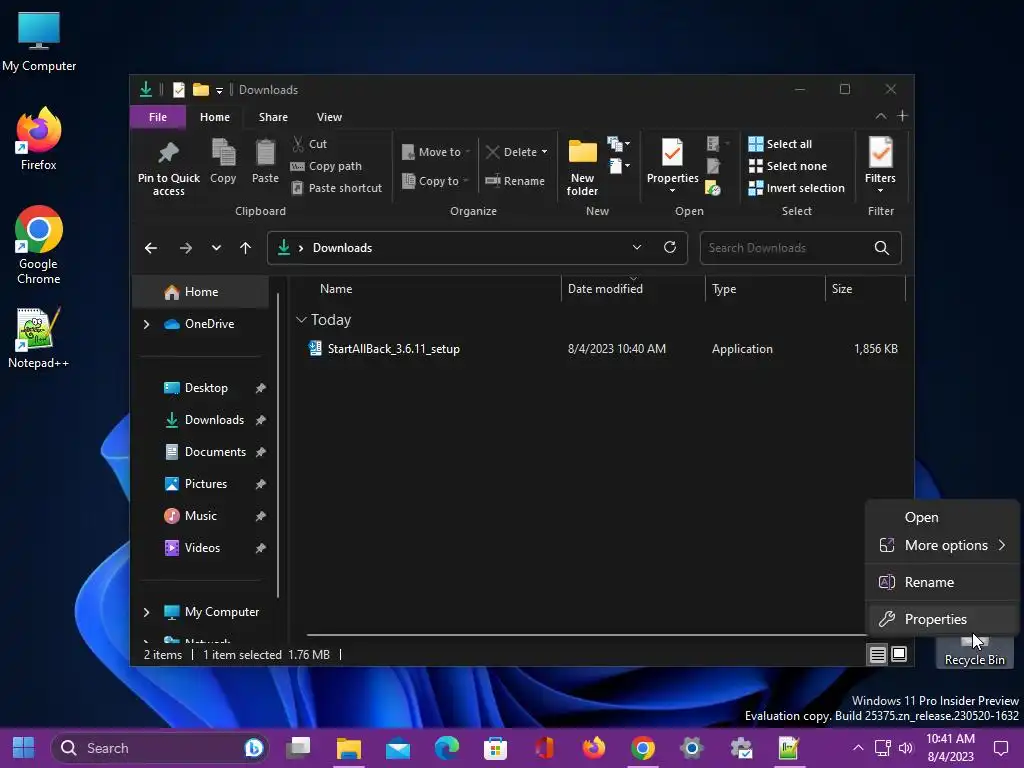Refresh the Downloads folder view
Screen dimensions: 1024x768
670,248
